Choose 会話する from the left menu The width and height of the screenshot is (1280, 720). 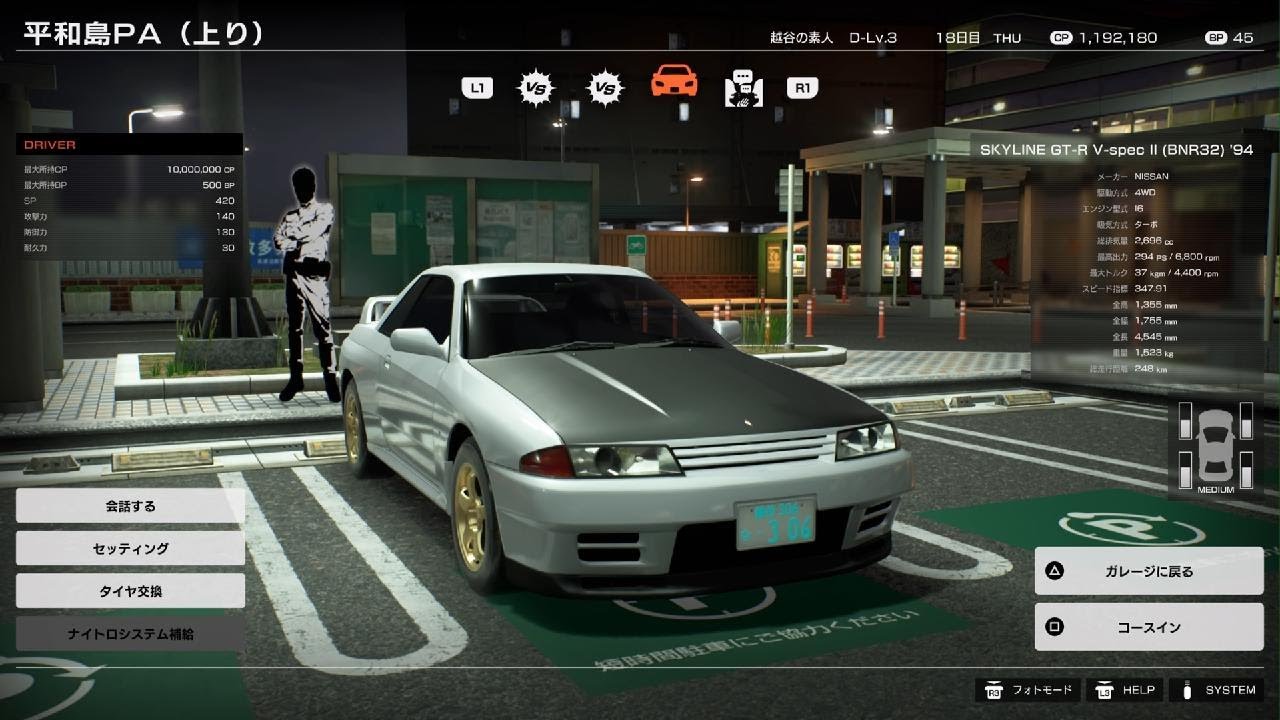coord(130,506)
